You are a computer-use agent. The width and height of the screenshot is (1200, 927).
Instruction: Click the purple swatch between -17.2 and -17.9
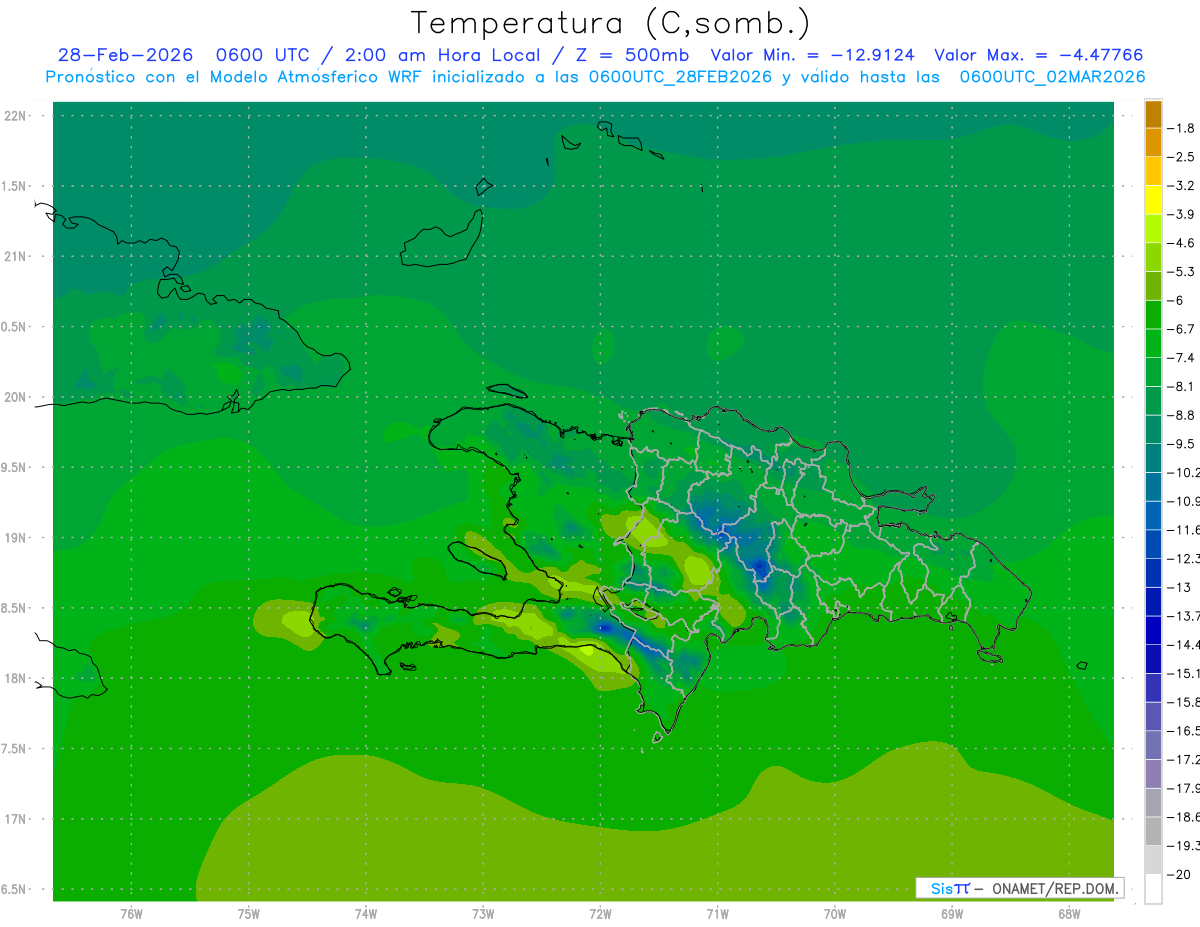coord(1153,775)
